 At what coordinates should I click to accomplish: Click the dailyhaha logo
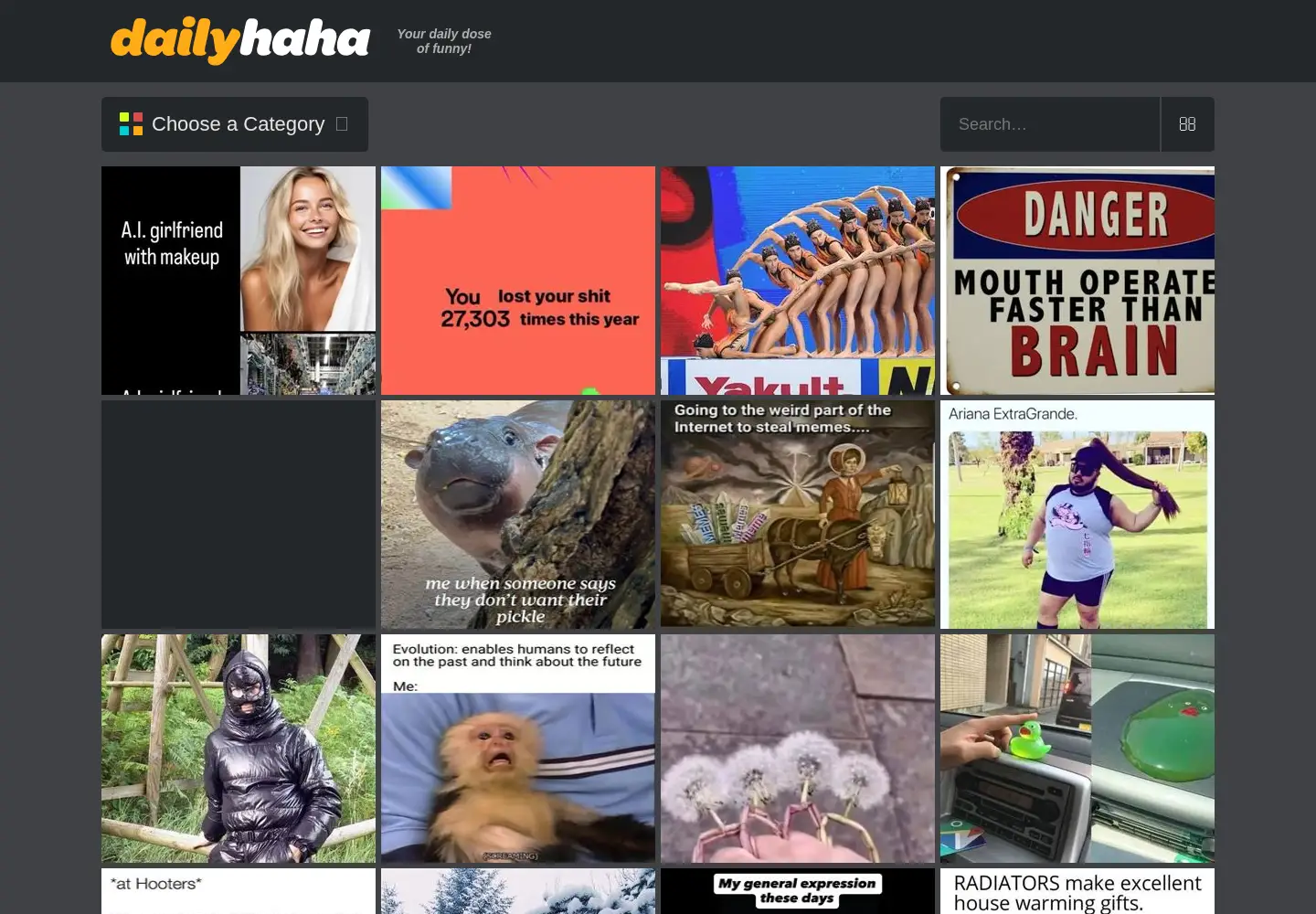tap(240, 40)
